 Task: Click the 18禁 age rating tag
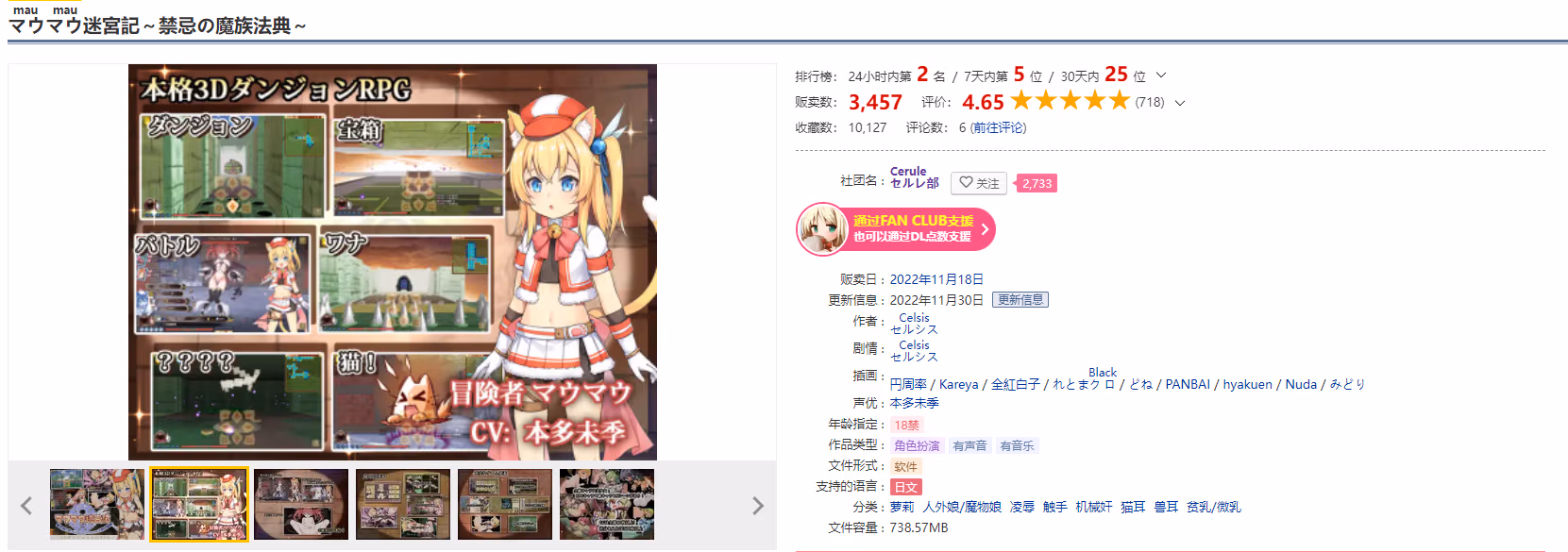tap(906, 425)
